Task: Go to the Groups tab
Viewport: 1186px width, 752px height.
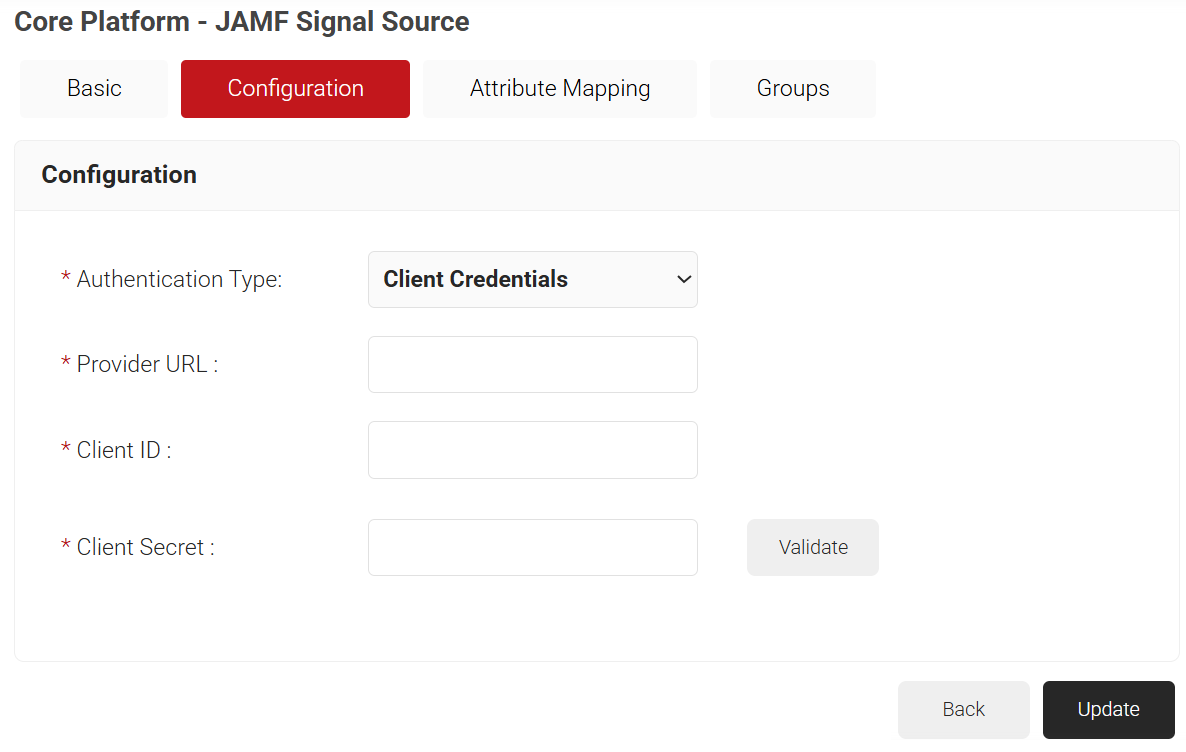Action: (x=793, y=89)
